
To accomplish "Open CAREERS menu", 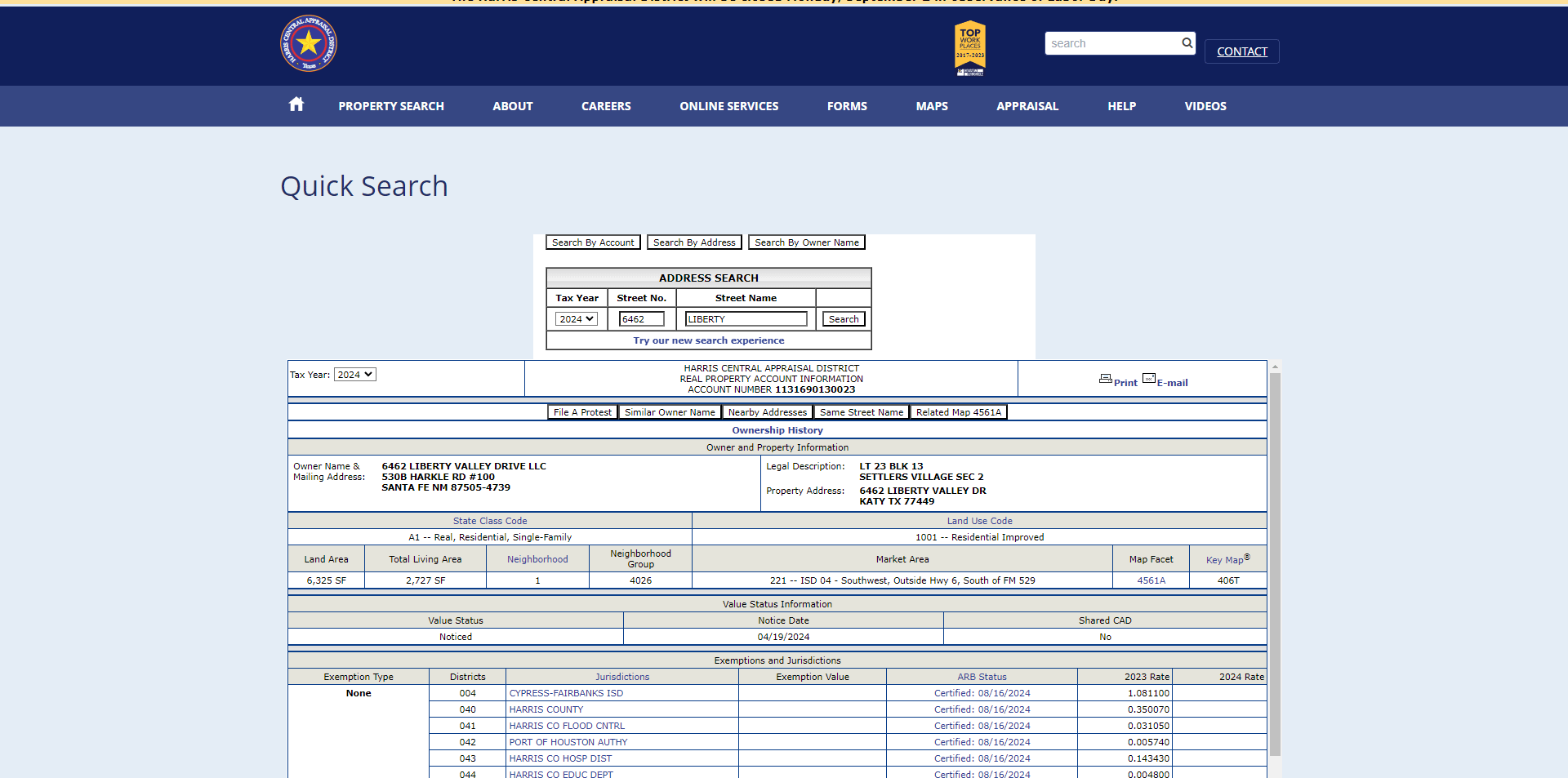I will [x=606, y=106].
